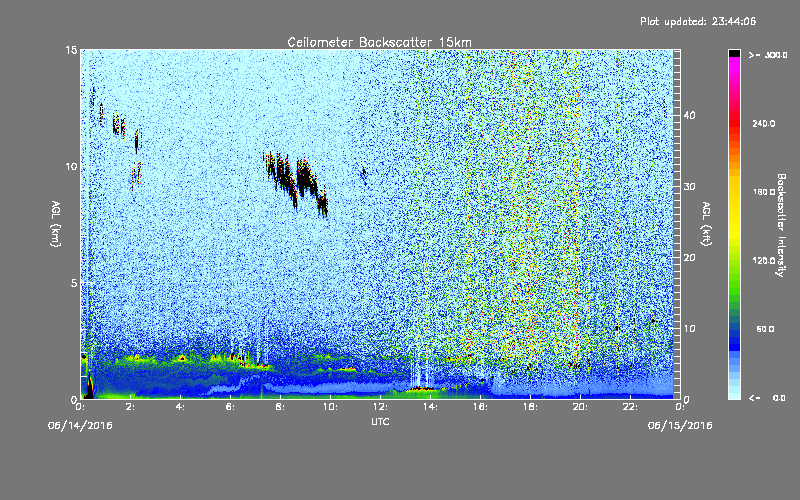The image size is (800, 500).
Task: Click the 14: hour tick on the time axis
Action: point(430,407)
